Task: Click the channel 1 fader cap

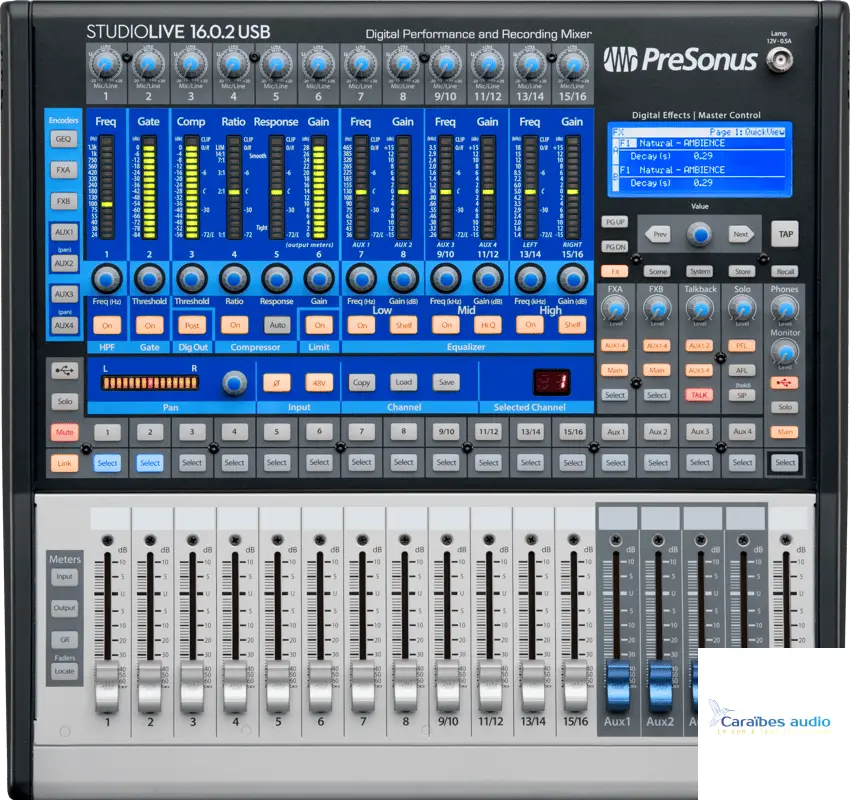Action: point(107,687)
